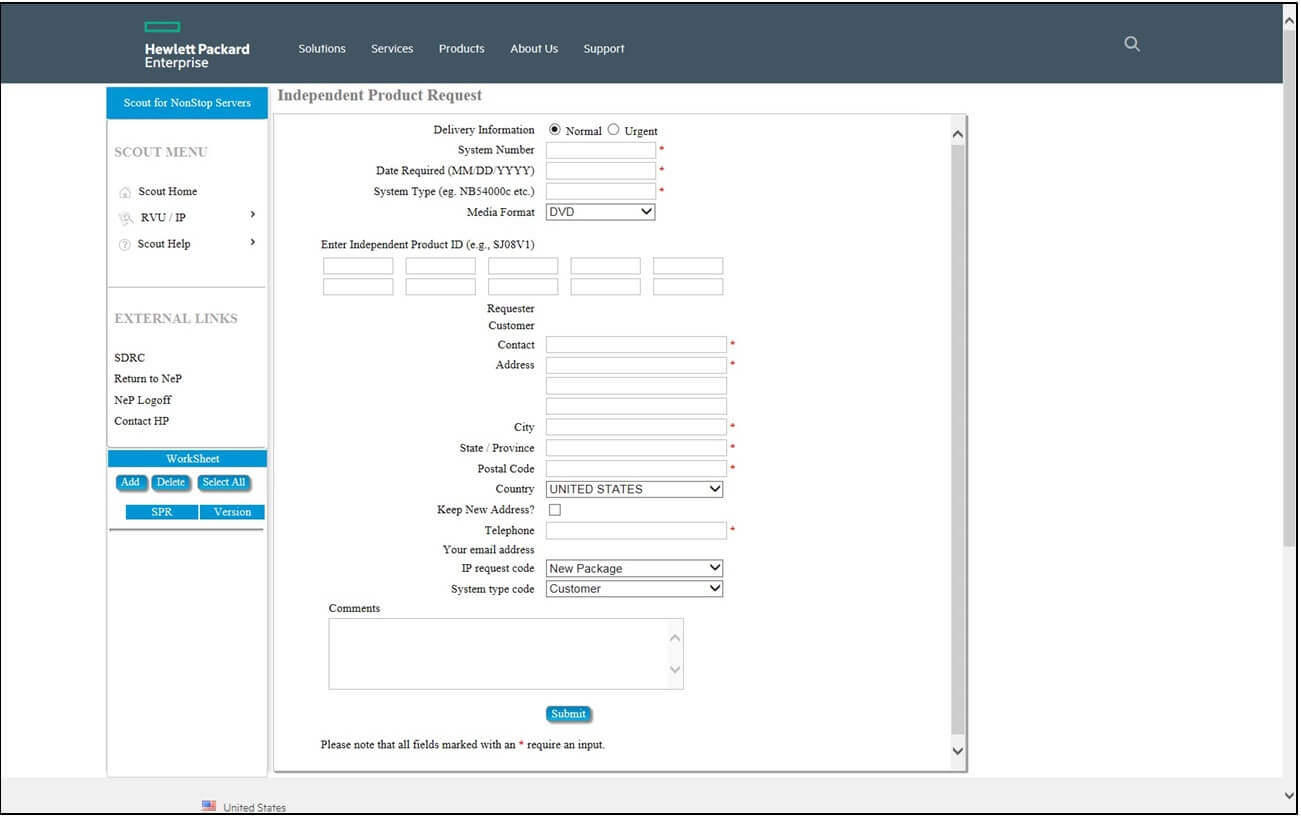Focus the Contact input field
This screenshot has height=820, width=1301.
[x=636, y=345]
